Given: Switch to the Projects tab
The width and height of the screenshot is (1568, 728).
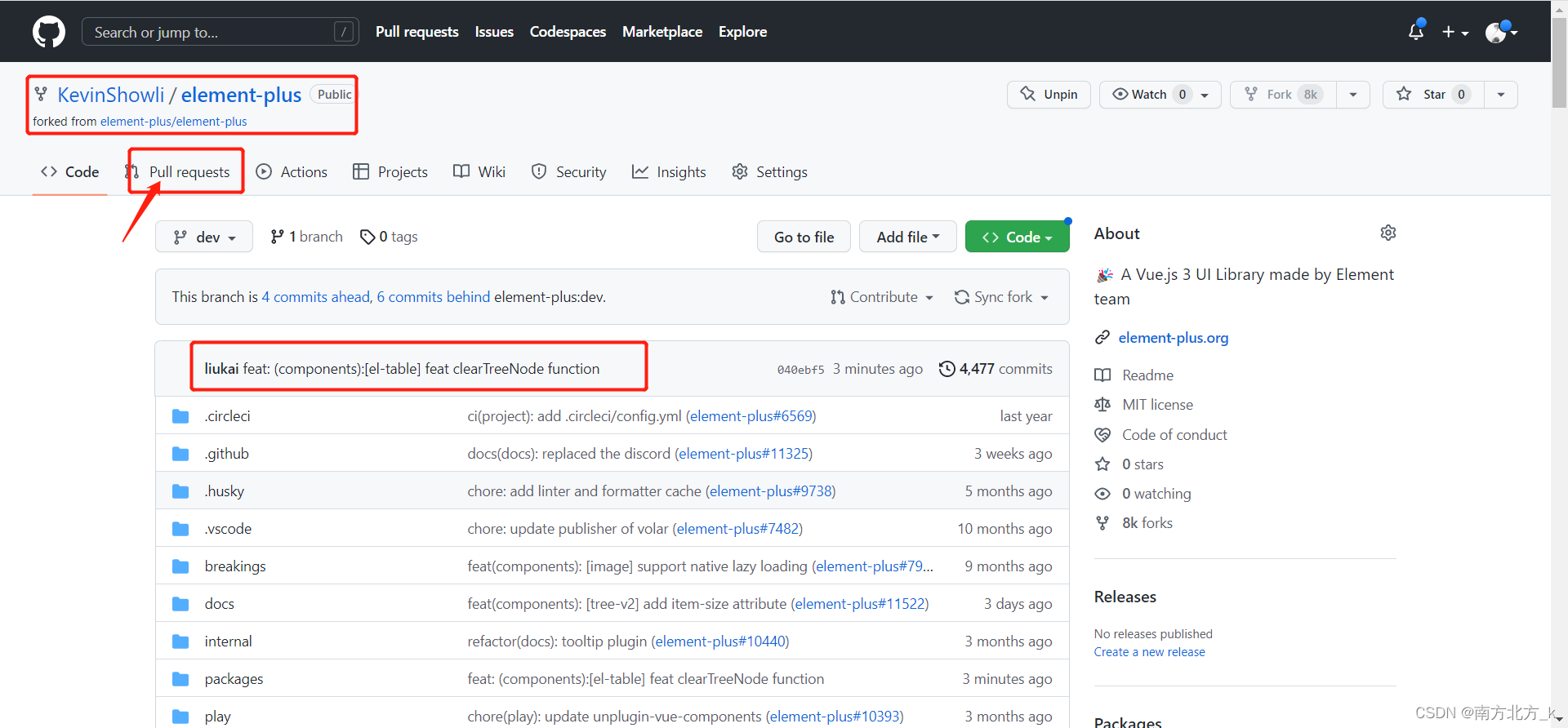Looking at the screenshot, I should [390, 172].
